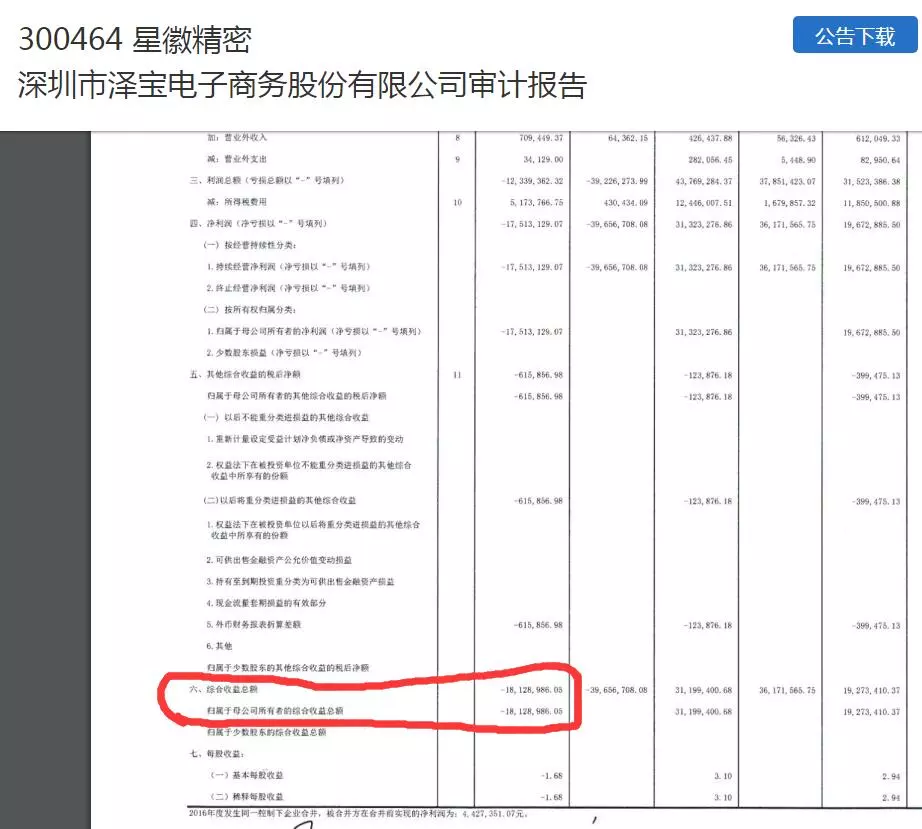Click the row label '减：所得税费用'
922x829 pixels.
(237, 202)
